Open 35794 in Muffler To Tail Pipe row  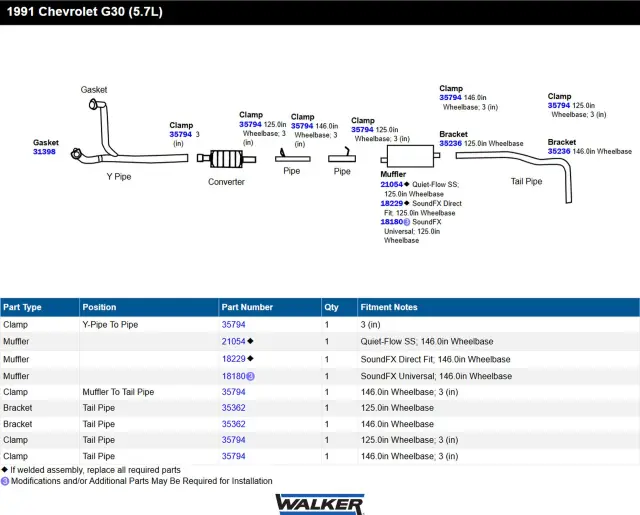233,392
